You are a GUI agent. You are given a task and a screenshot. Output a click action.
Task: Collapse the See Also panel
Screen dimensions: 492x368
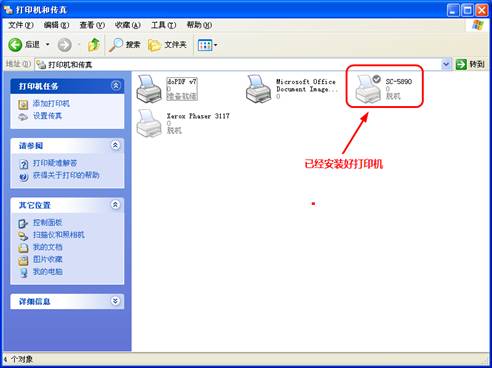point(115,145)
